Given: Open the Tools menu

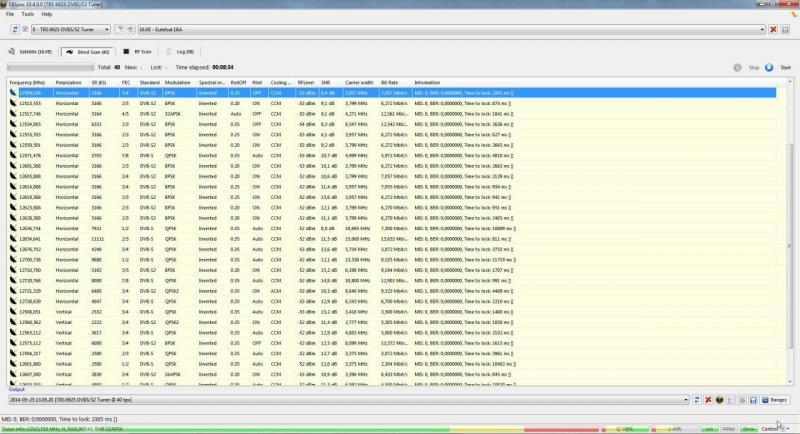Looking at the screenshot, I should click(x=27, y=14).
